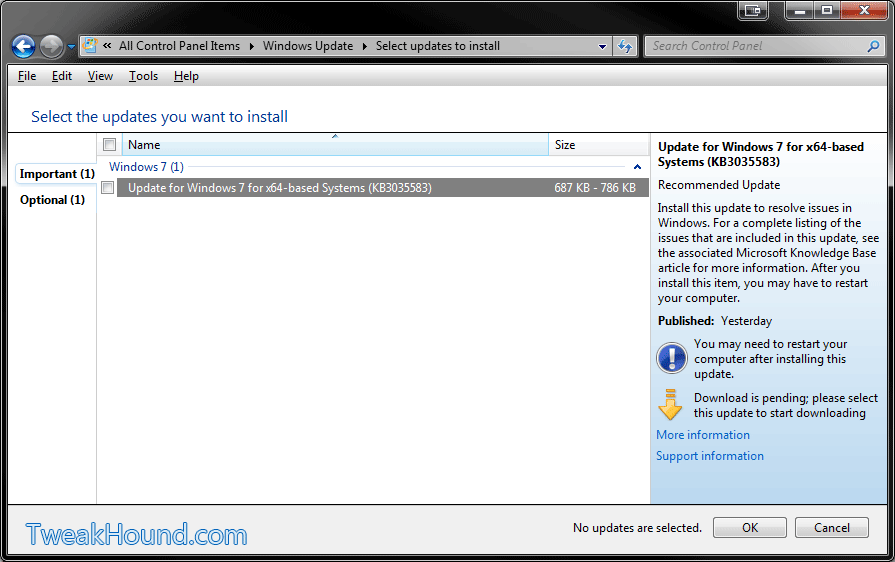
Task: Open the More information link
Action: 703,435
